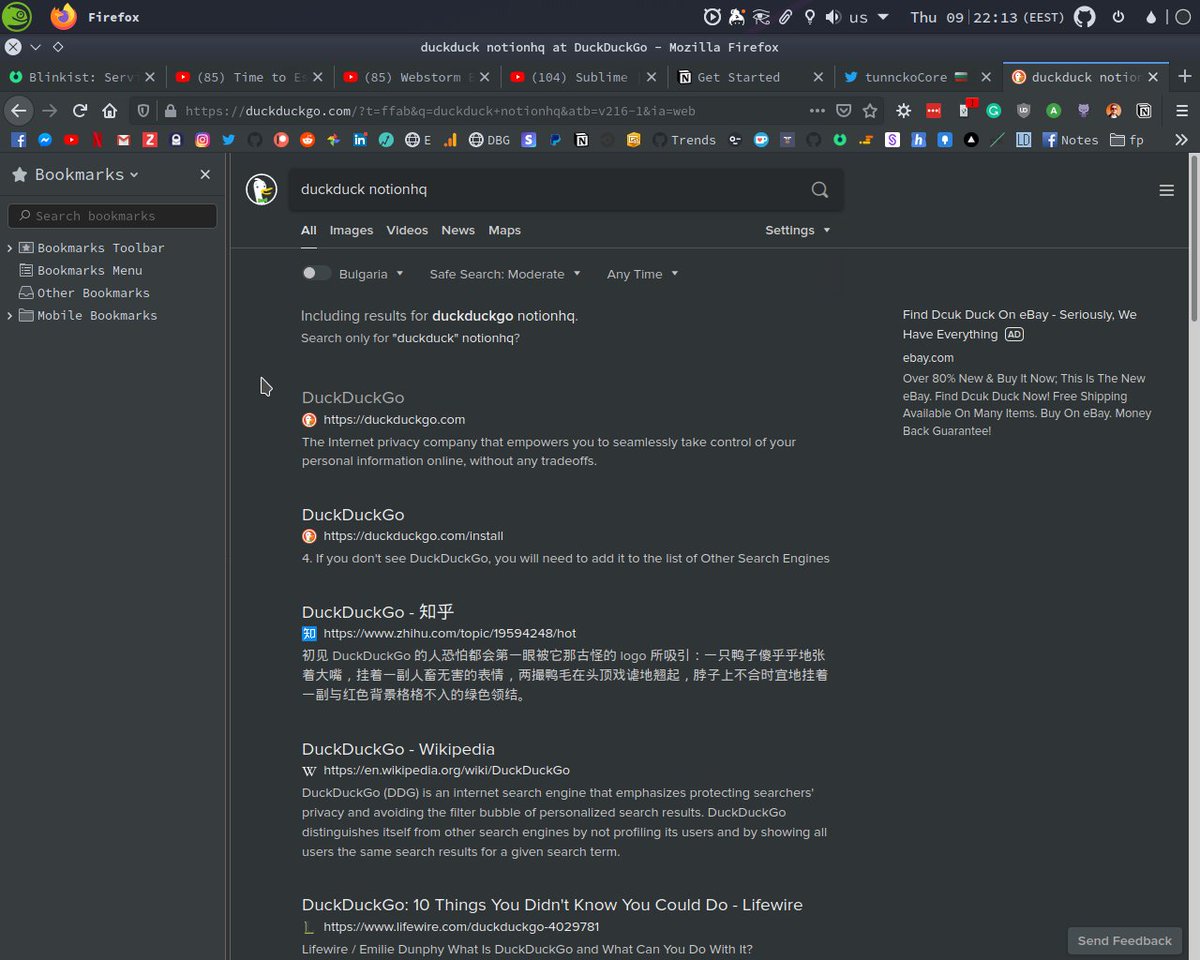
Task: Click the power icon in the top panel
Action: 1118,17
